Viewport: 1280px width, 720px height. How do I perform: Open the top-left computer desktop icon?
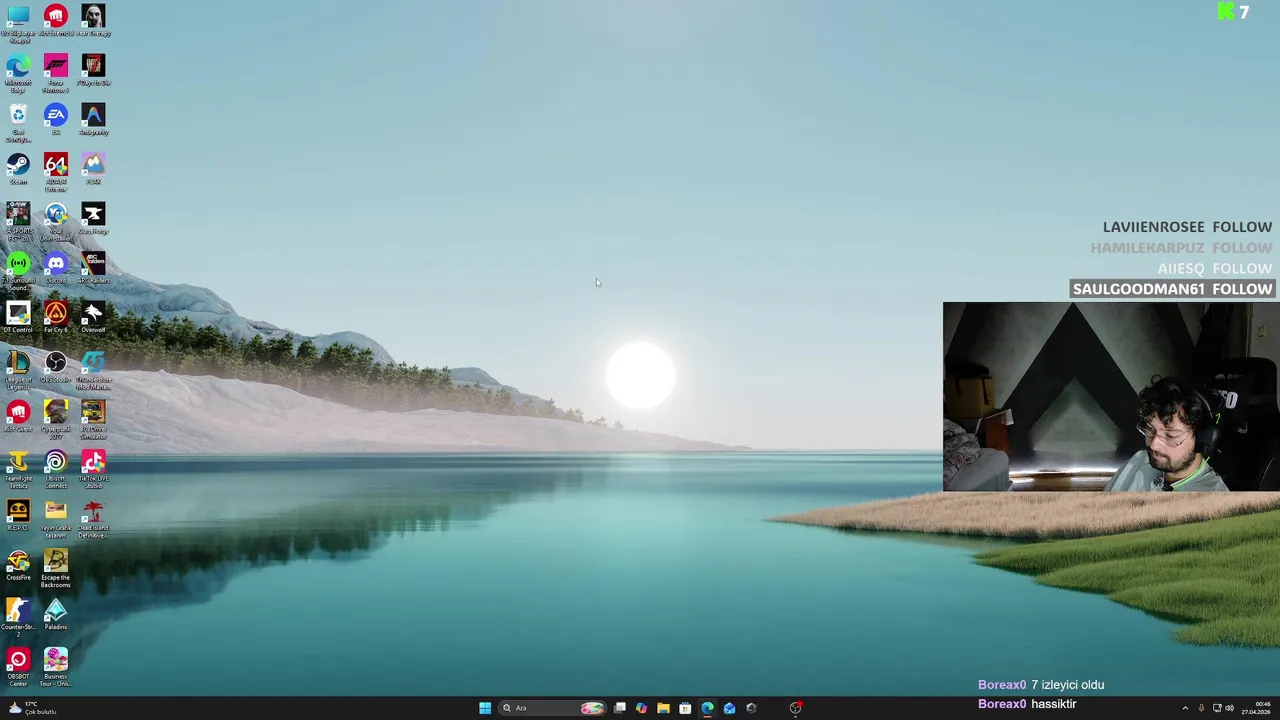pos(18,24)
